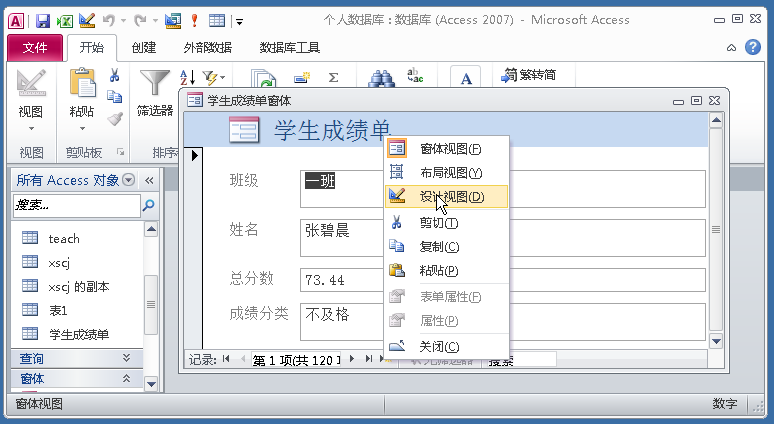The height and width of the screenshot is (424, 774).
Task: Open the 文件 File tab
Action: pos(35,48)
